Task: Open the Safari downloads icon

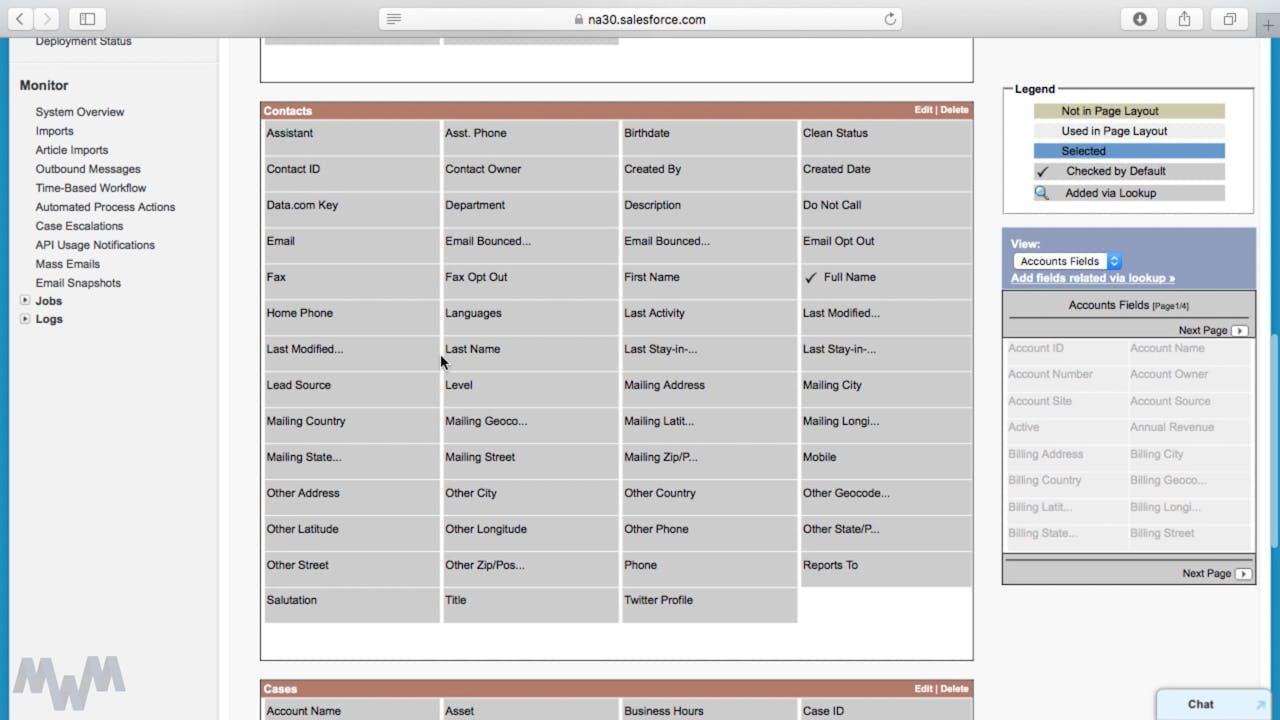Action: coord(1139,19)
